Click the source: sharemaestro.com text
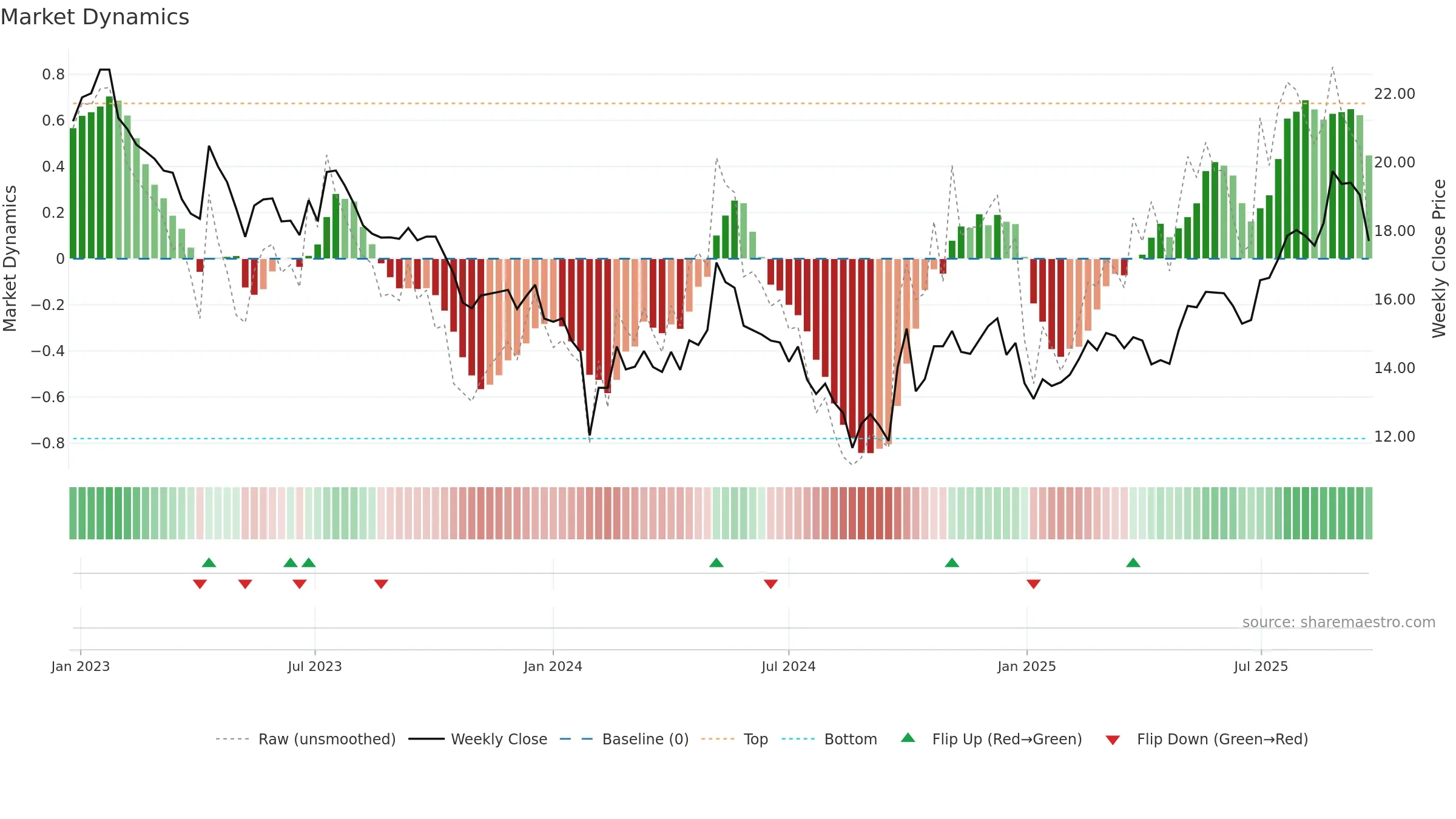This screenshot has height=819, width=1456. 1339,622
